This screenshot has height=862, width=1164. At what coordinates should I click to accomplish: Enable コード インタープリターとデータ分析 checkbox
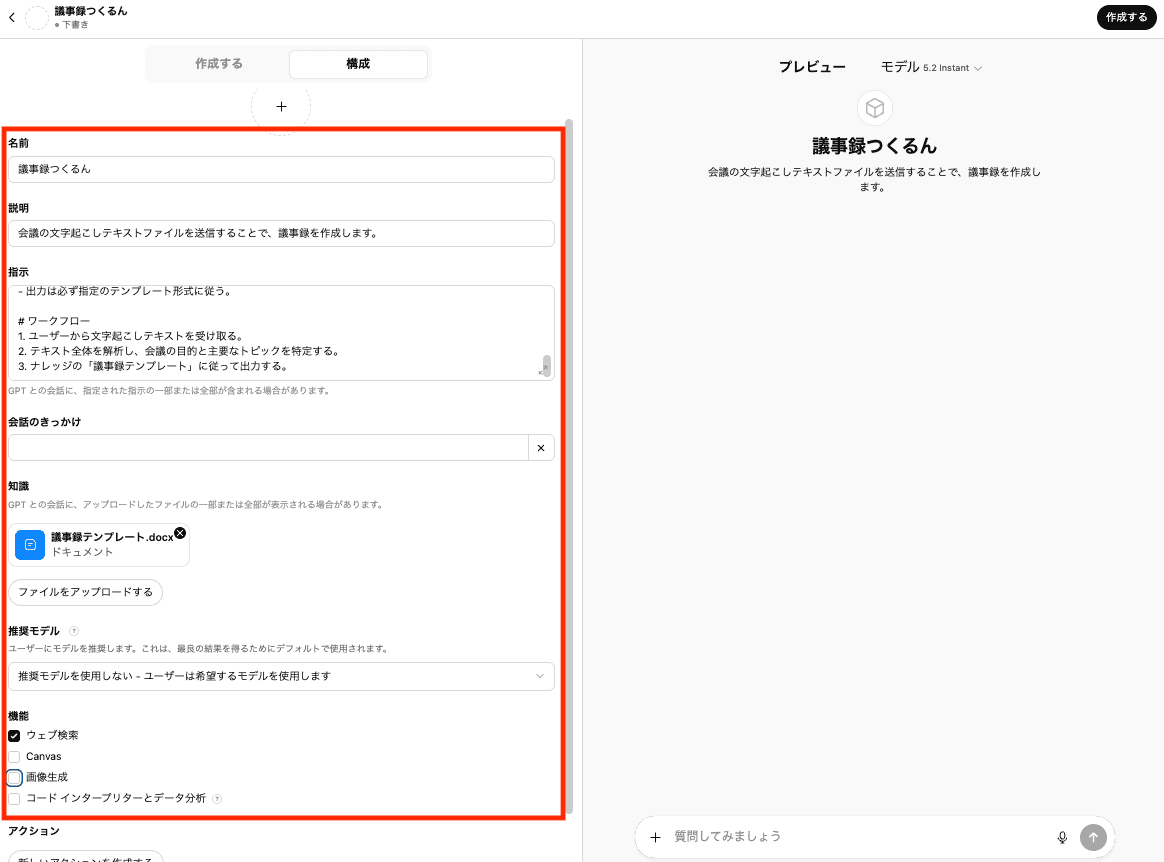click(x=14, y=799)
